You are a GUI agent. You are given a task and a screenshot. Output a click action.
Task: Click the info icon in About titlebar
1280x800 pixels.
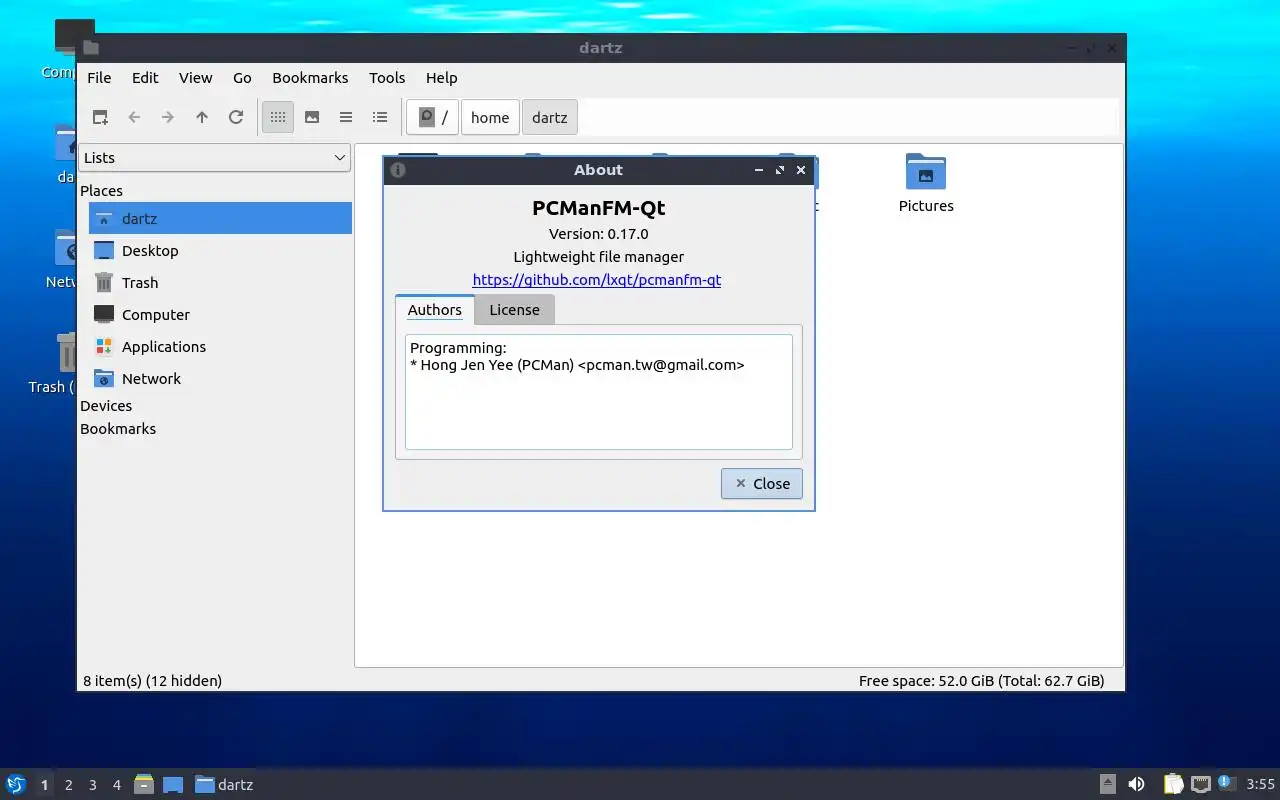pyautogui.click(x=398, y=170)
